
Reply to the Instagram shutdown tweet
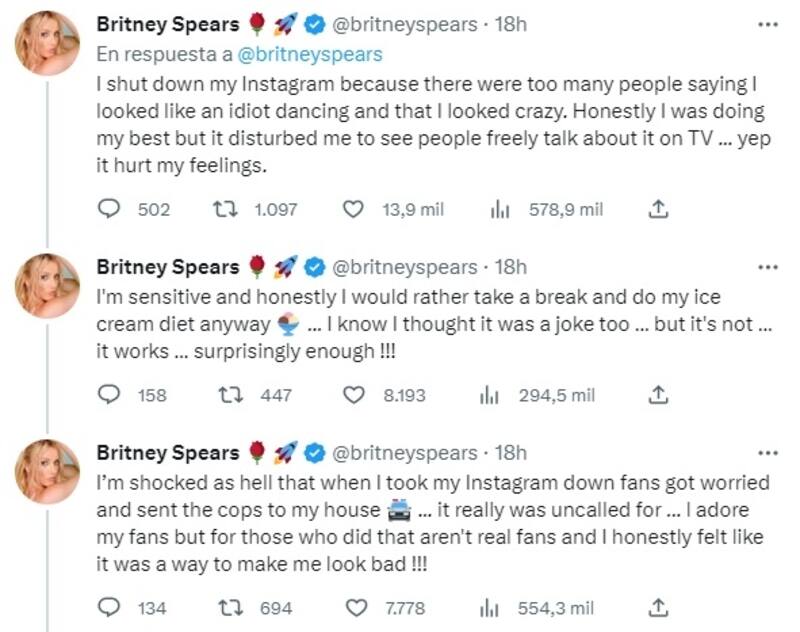(109, 209)
